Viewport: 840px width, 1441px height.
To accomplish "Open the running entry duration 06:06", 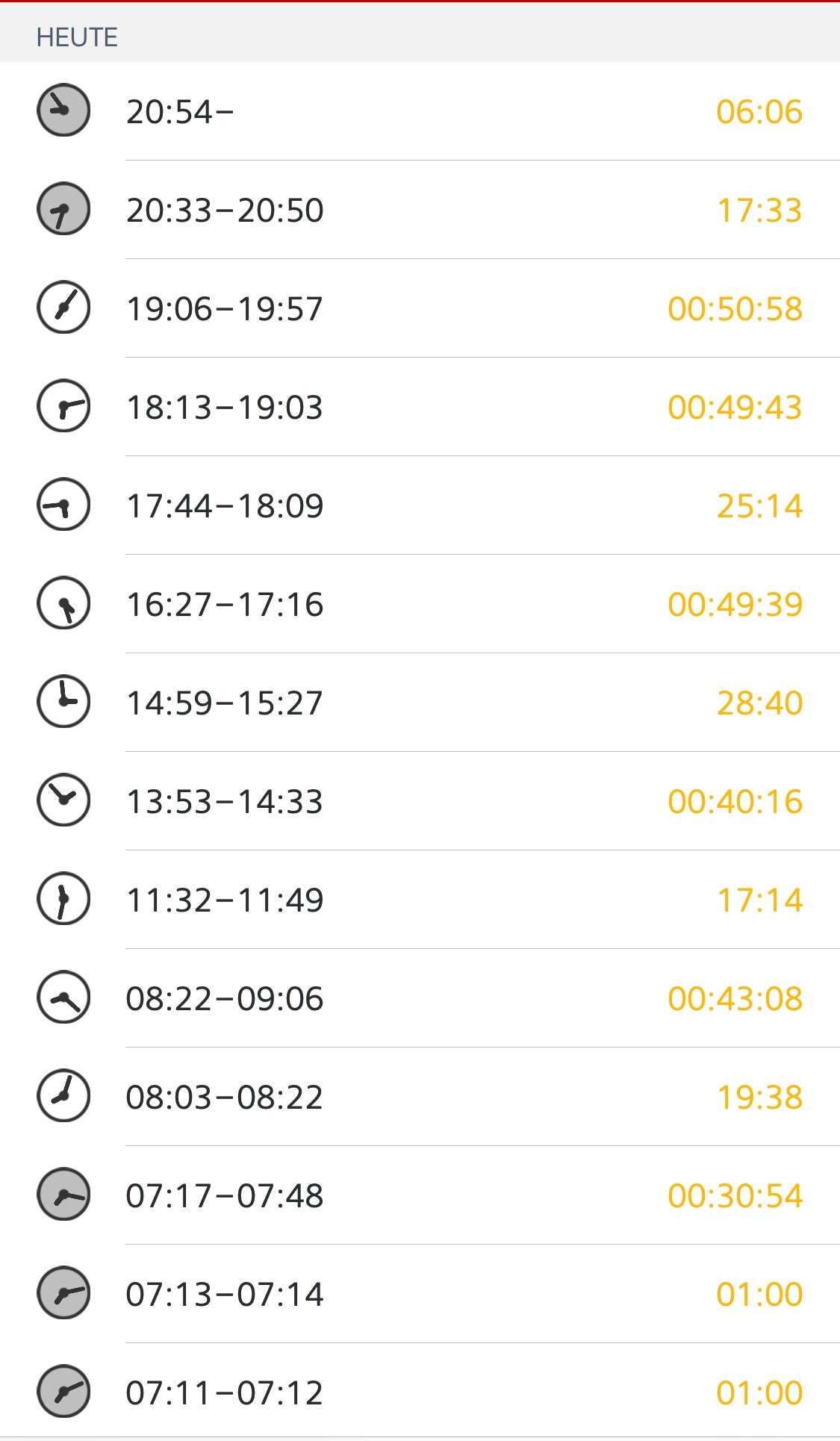I will [759, 112].
